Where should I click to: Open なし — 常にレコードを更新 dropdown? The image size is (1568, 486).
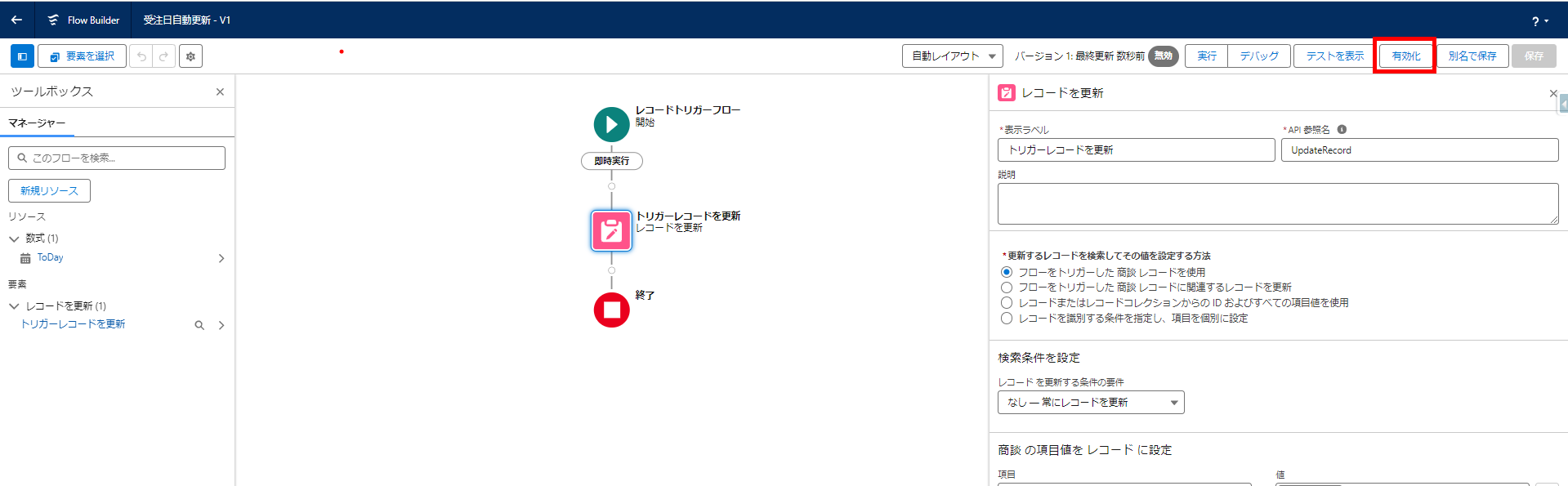coord(1091,403)
